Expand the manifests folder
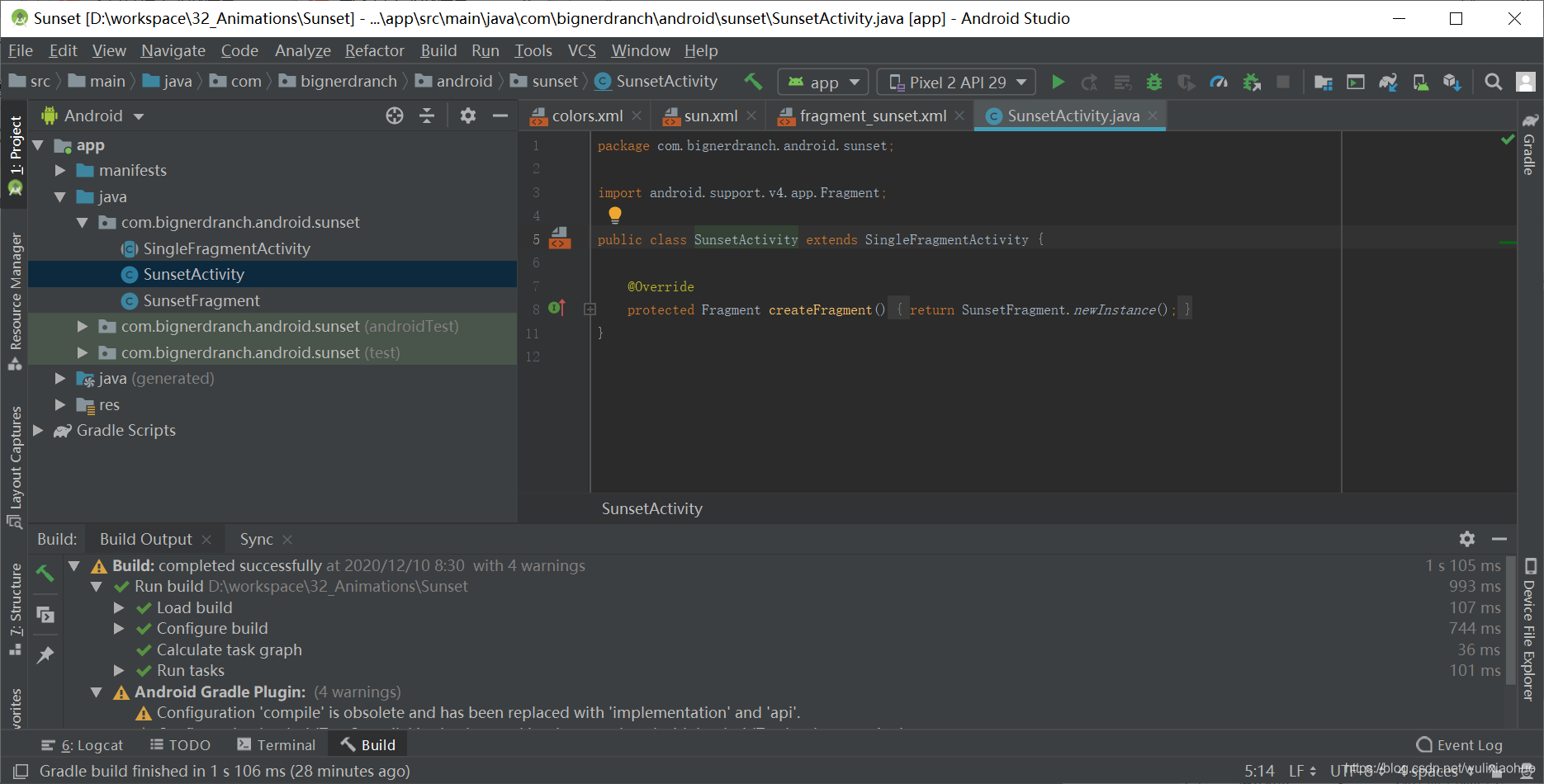1544x784 pixels. 59,170
